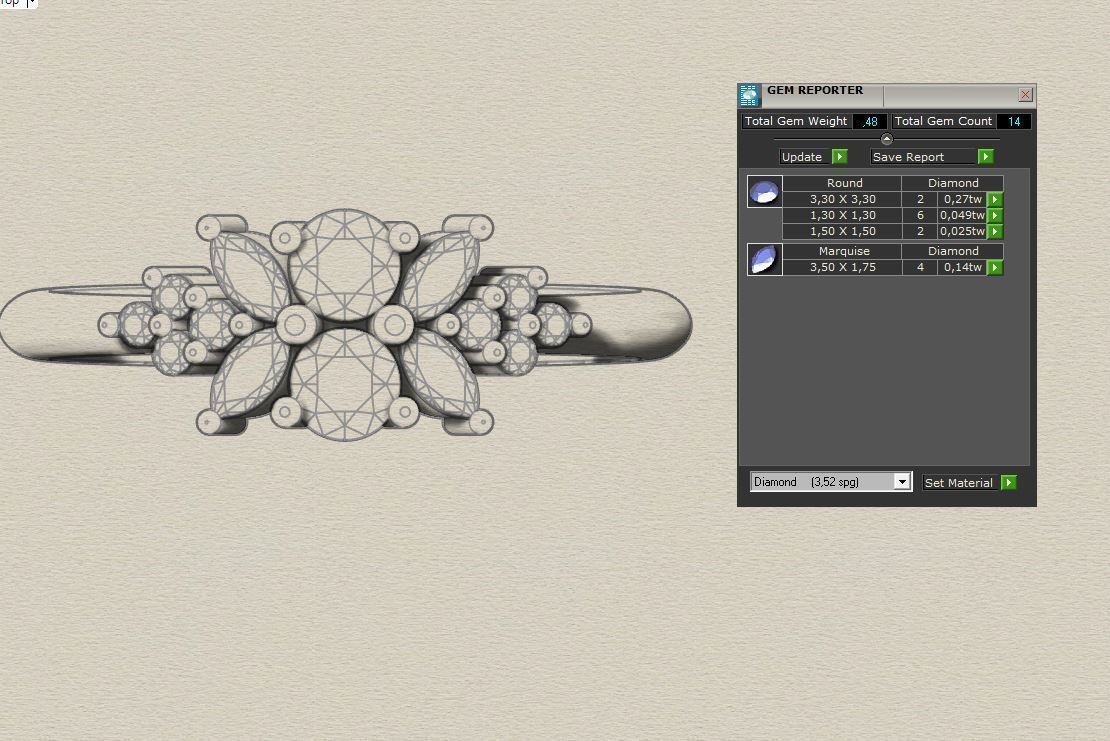Viewport: 1110px width, 741px height.
Task: Click the green arrow next to Set Material
Action: coord(1009,483)
